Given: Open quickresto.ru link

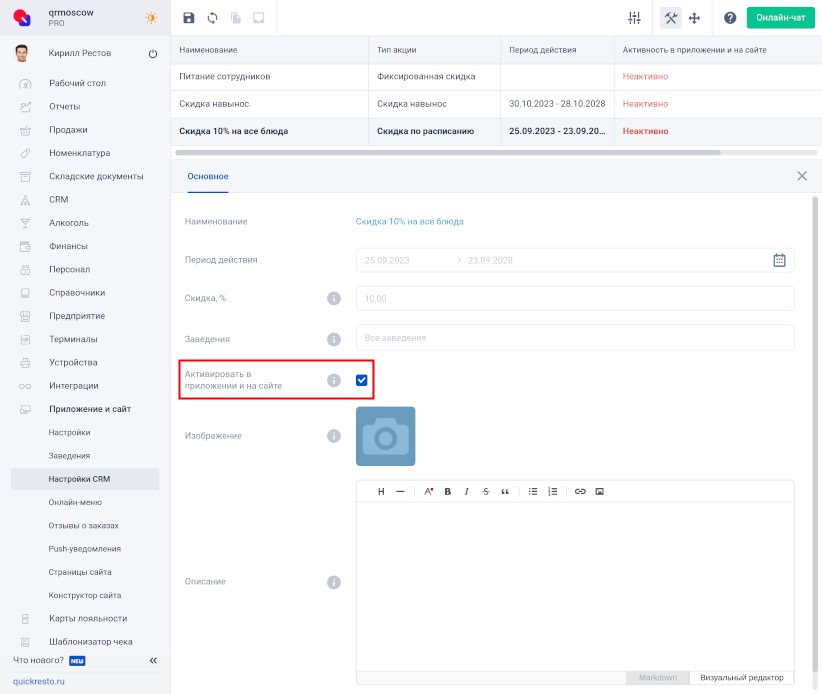Looking at the screenshot, I should pos(39,681).
